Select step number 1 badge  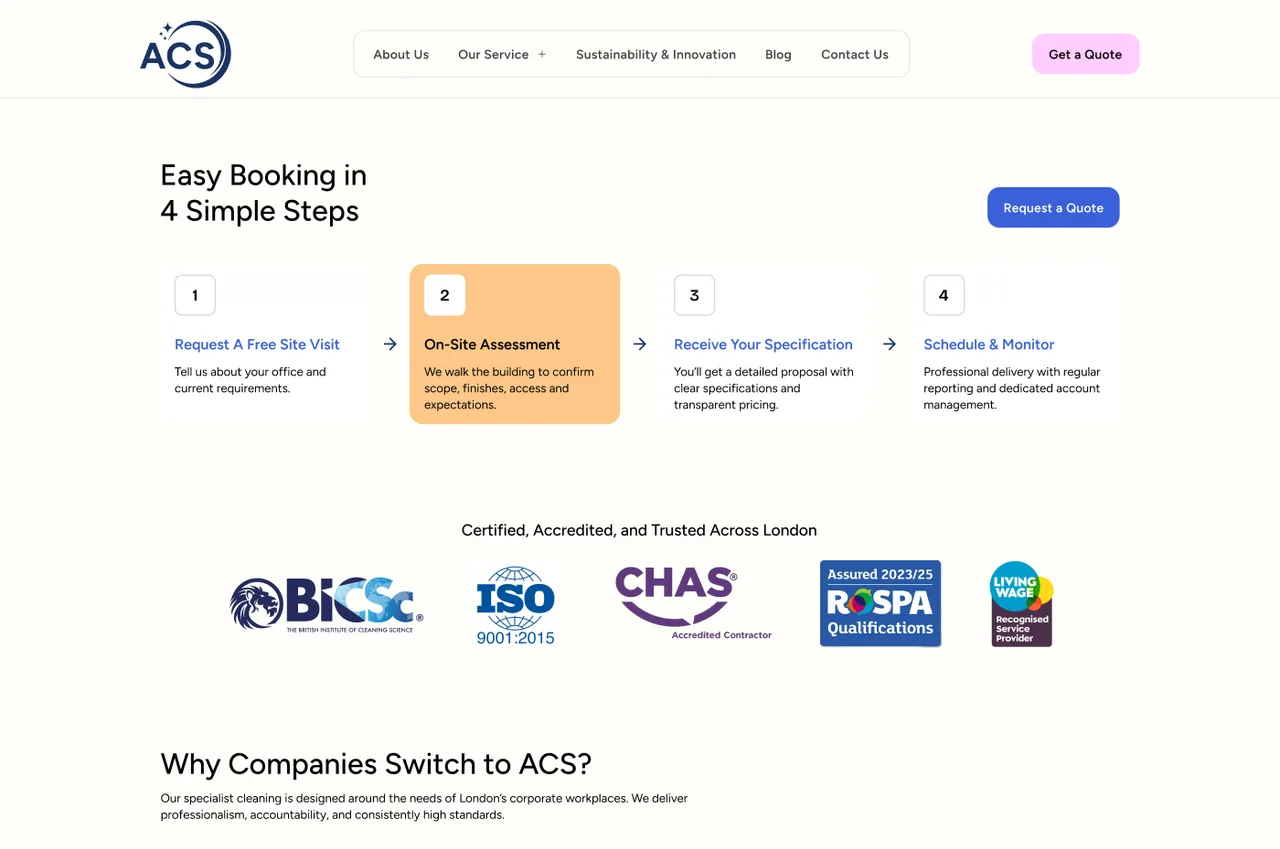(195, 295)
